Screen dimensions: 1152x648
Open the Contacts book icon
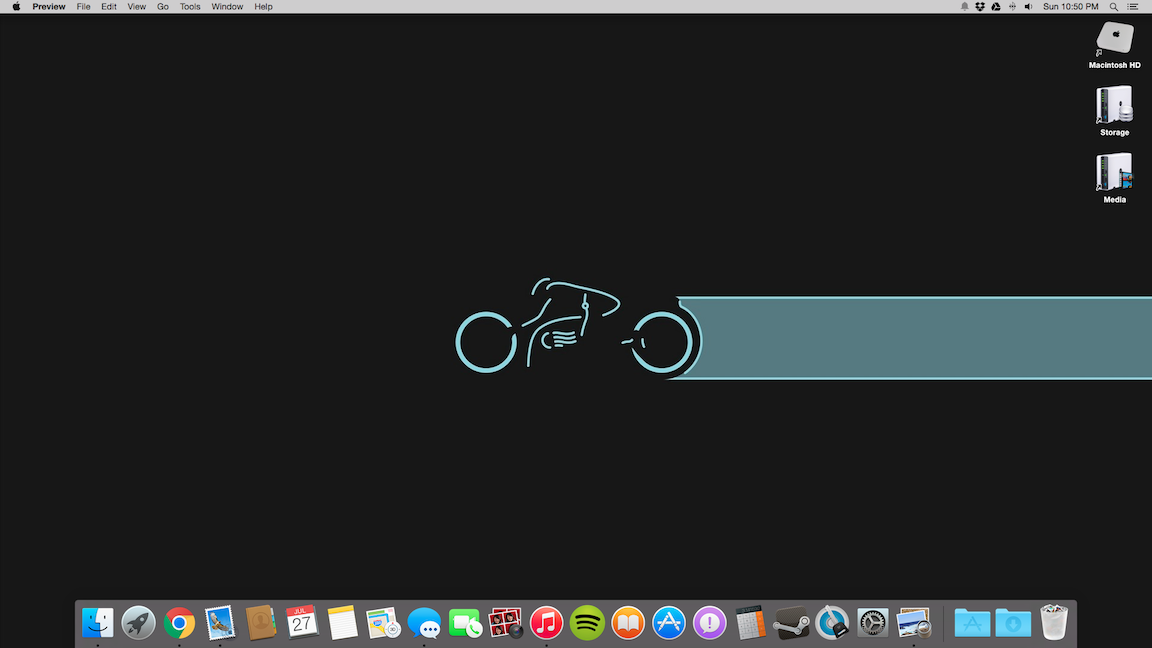click(261, 623)
